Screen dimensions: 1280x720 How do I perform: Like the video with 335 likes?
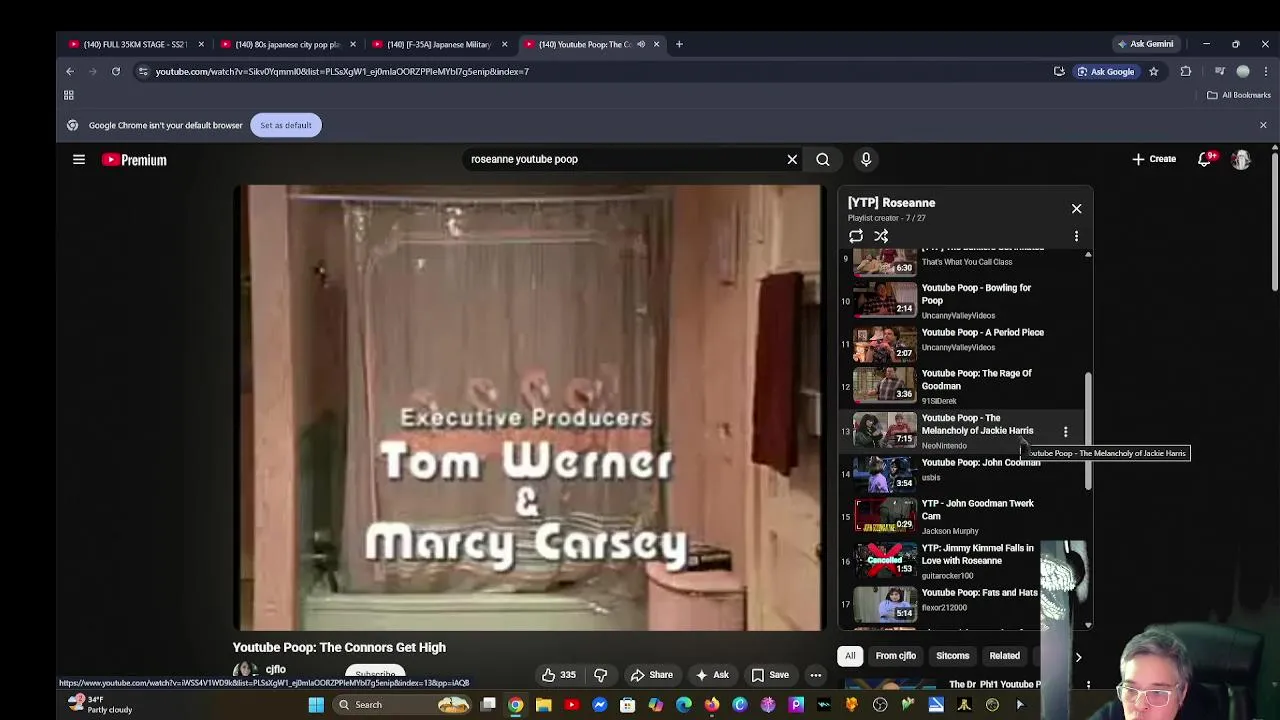pyautogui.click(x=559, y=675)
